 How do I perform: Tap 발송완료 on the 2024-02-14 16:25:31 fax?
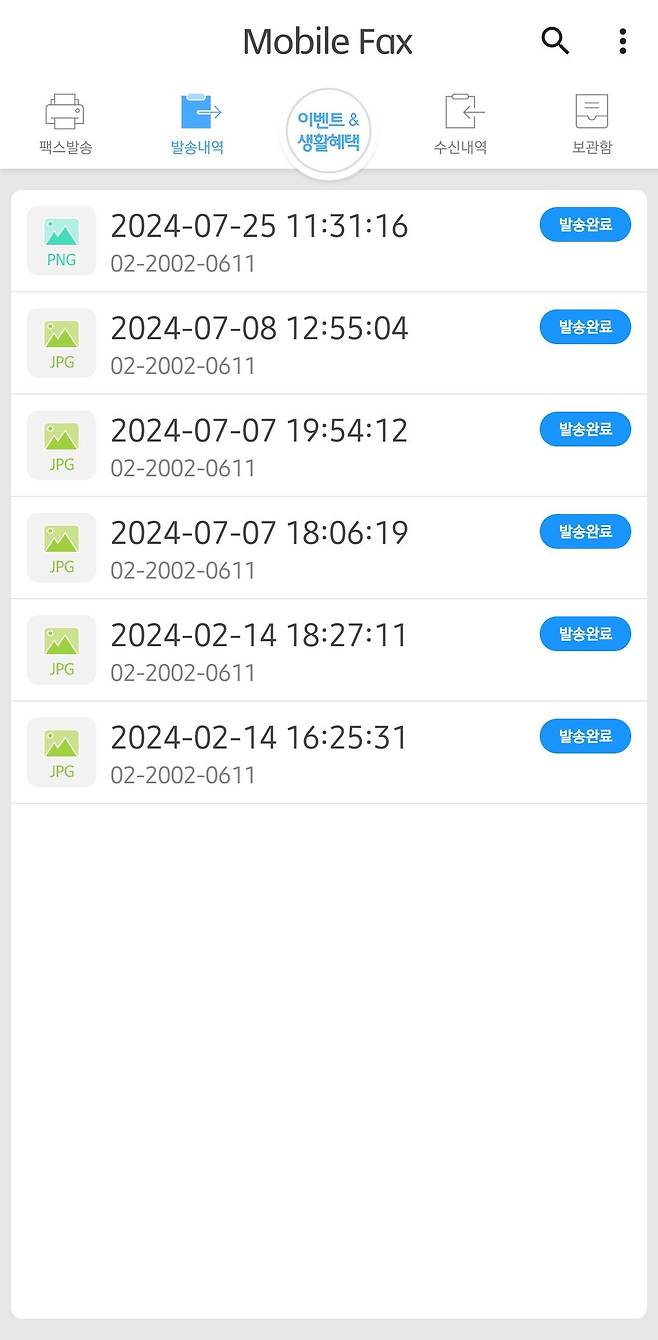(x=585, y=736)
